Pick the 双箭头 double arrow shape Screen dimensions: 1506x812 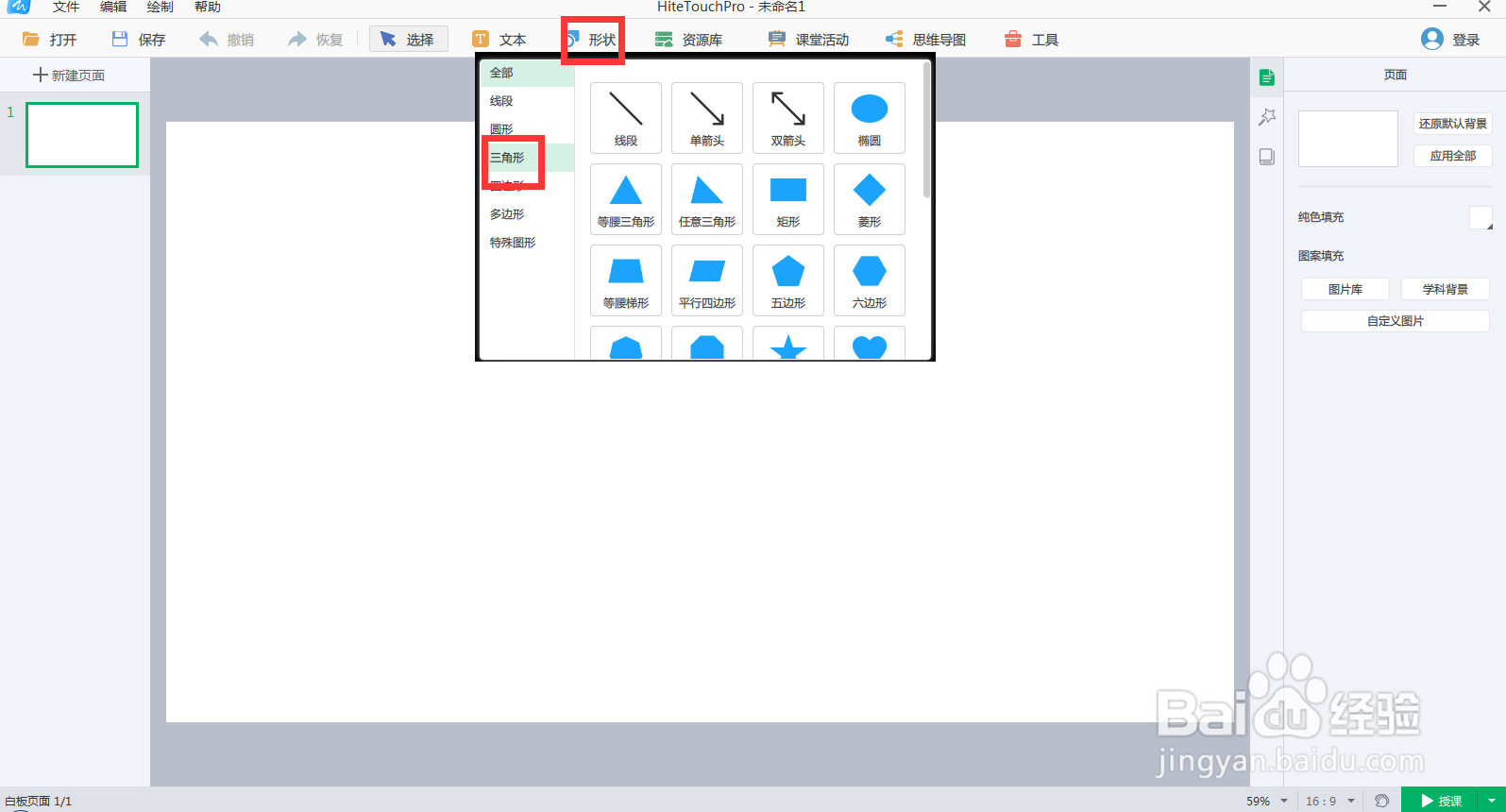[x=788, y=118]
